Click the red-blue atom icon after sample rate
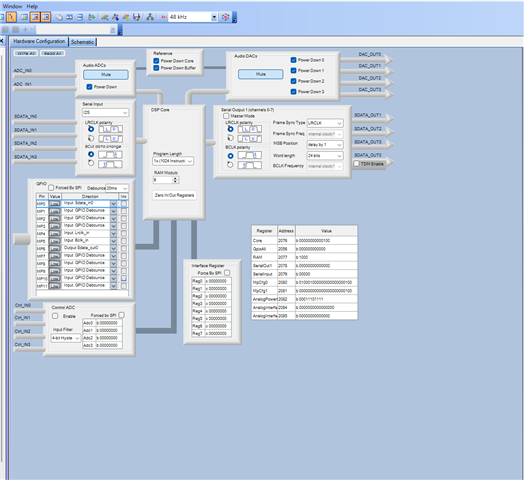This screenshot has height=480, width=524. point(226,17)
